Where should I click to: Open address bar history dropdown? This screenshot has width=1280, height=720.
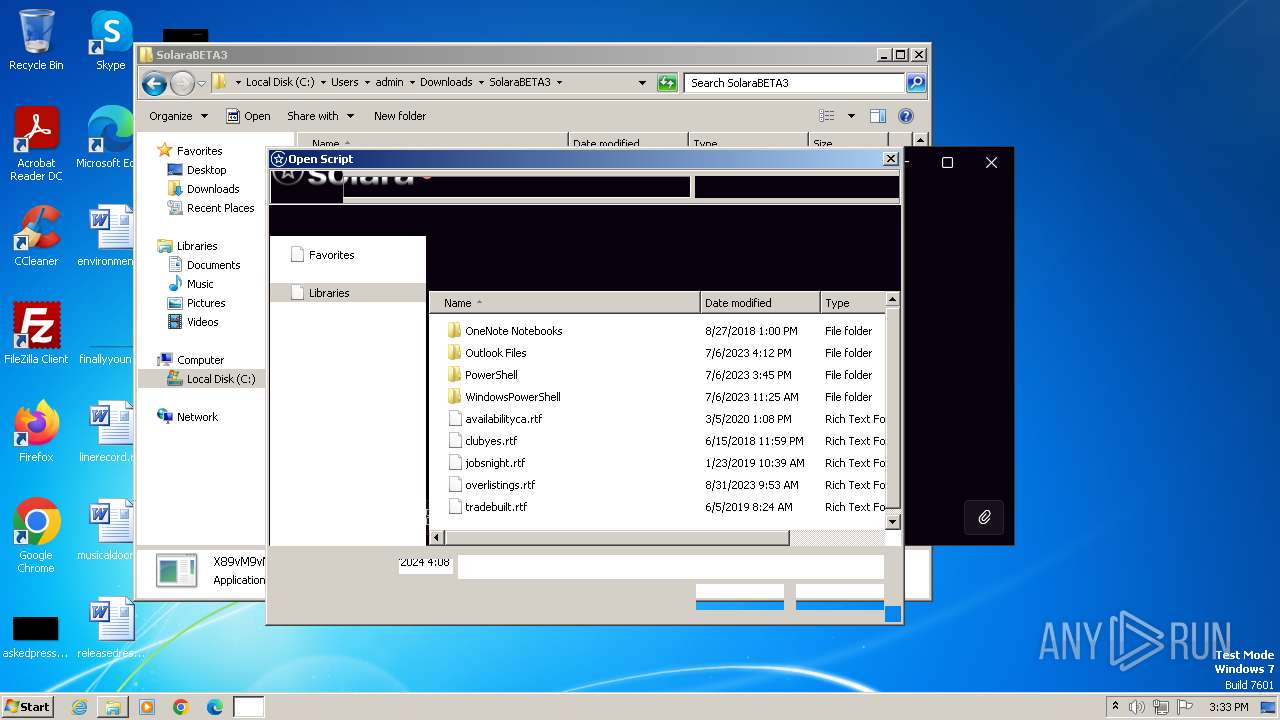(x=642, y=83)
